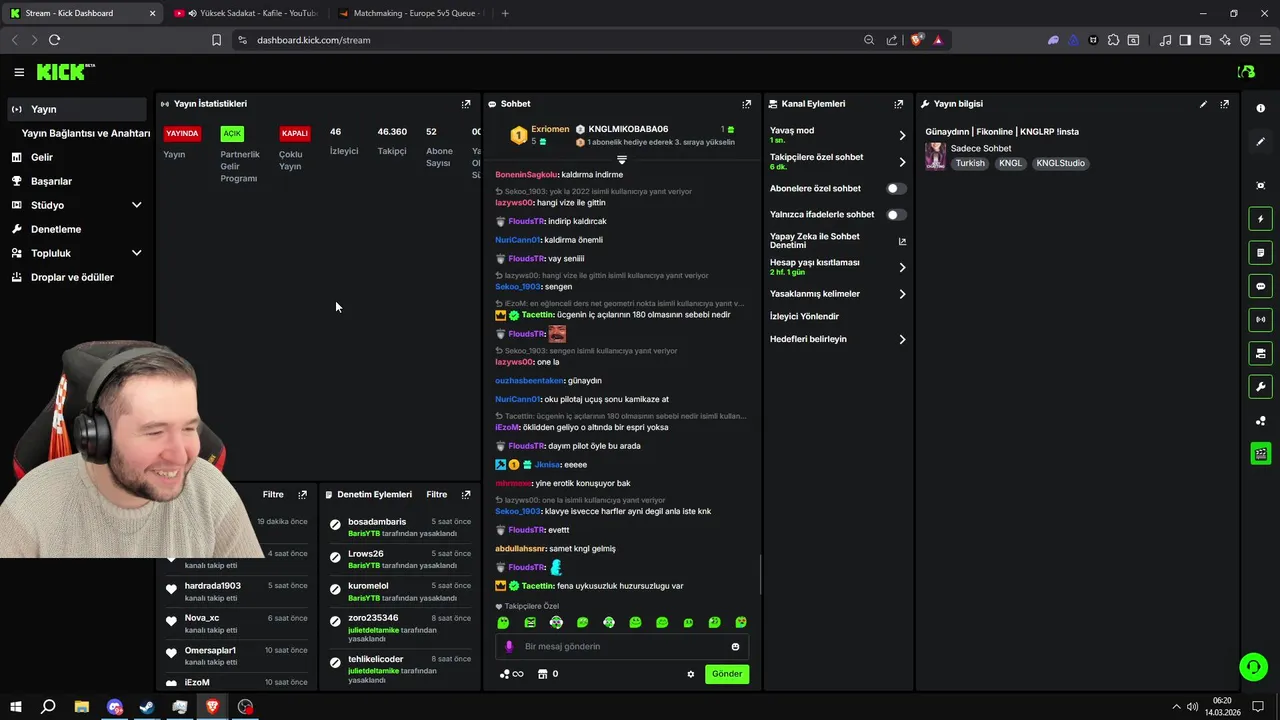Pop out the Yayın bilgisi panel
1280x720 pixels.
pyautogui.click(x=1224, y=104)
